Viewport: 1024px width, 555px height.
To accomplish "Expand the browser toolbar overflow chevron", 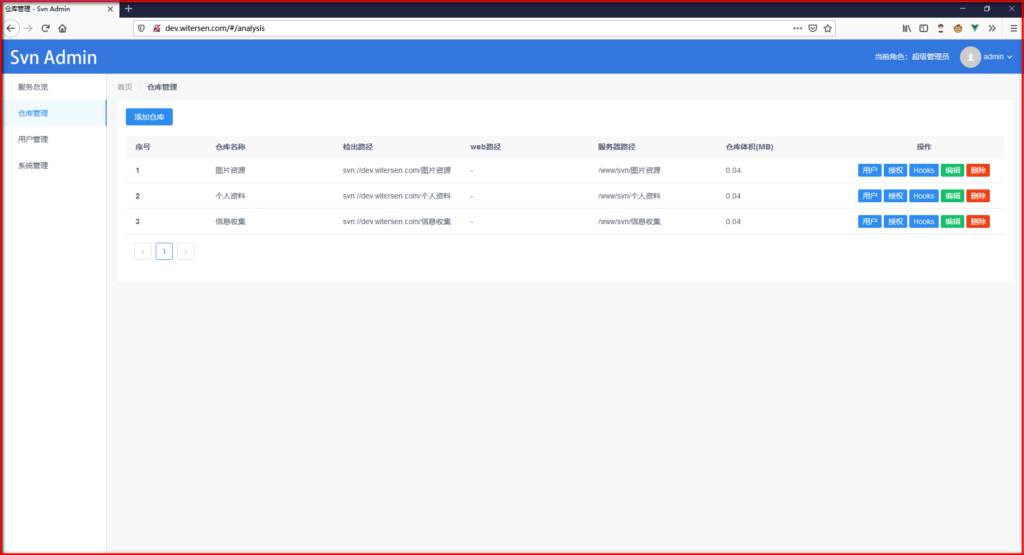I will point(992,28).
